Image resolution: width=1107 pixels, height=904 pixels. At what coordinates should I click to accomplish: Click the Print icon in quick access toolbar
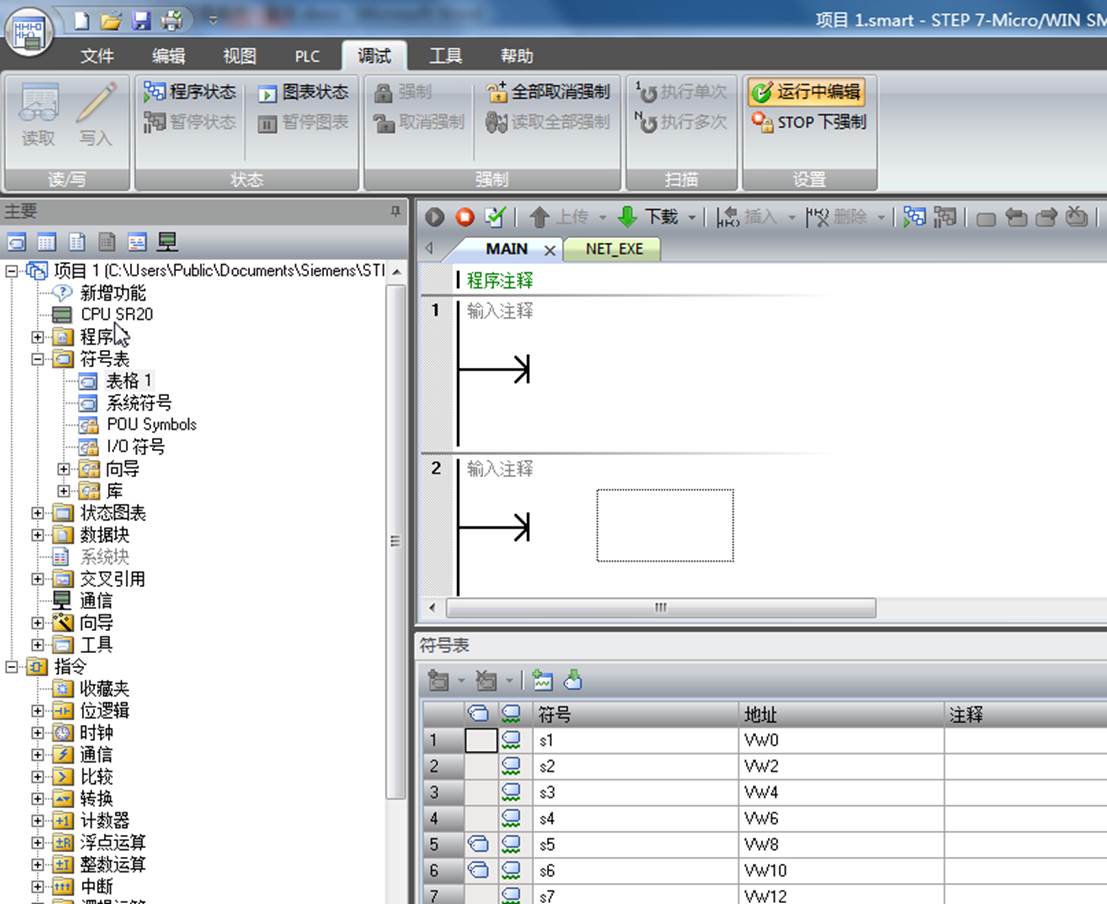point(172,20)
